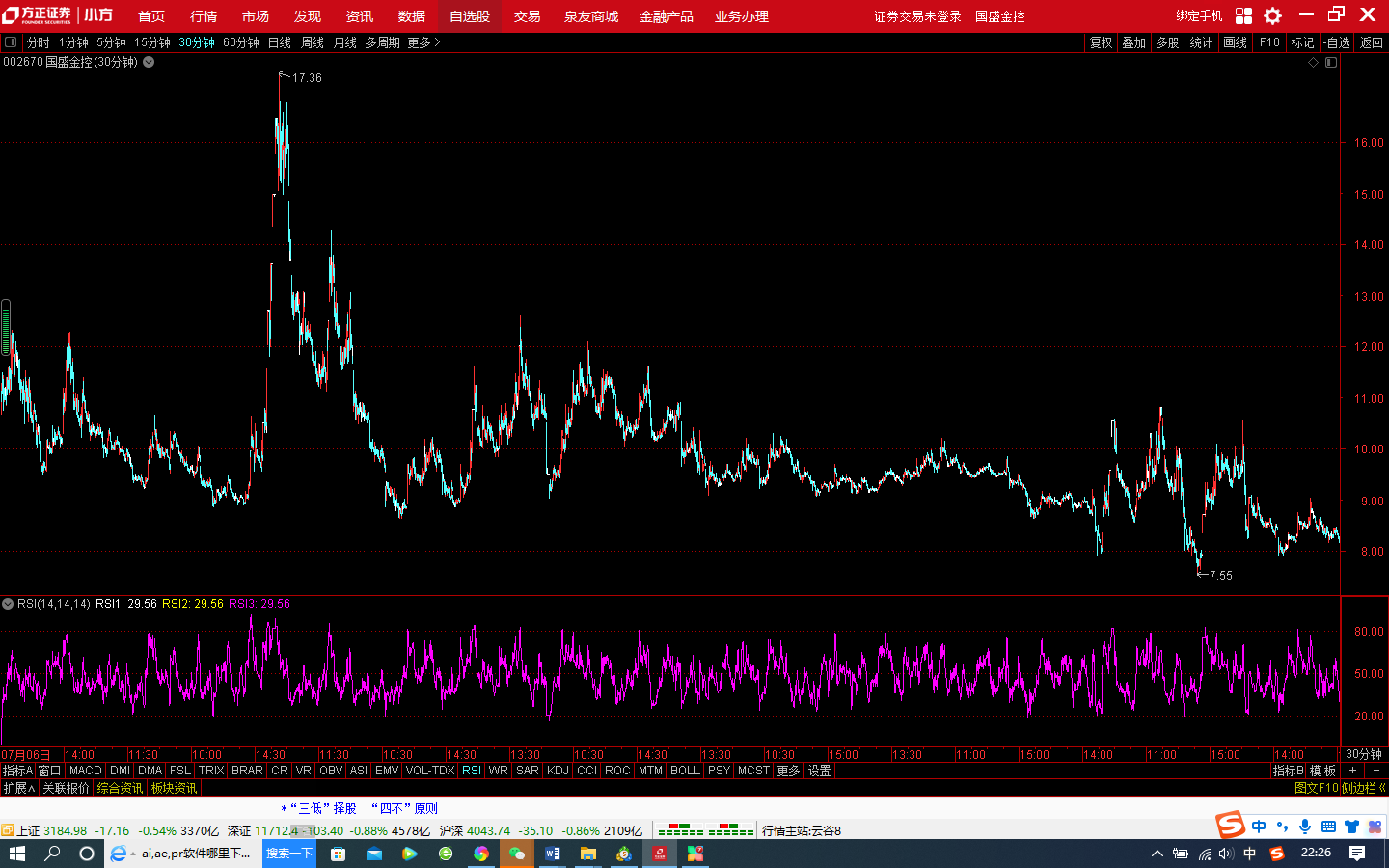Open the 板块资讯 sector news tab
The height and width of the screenshot is (868, 1389).
175,788
